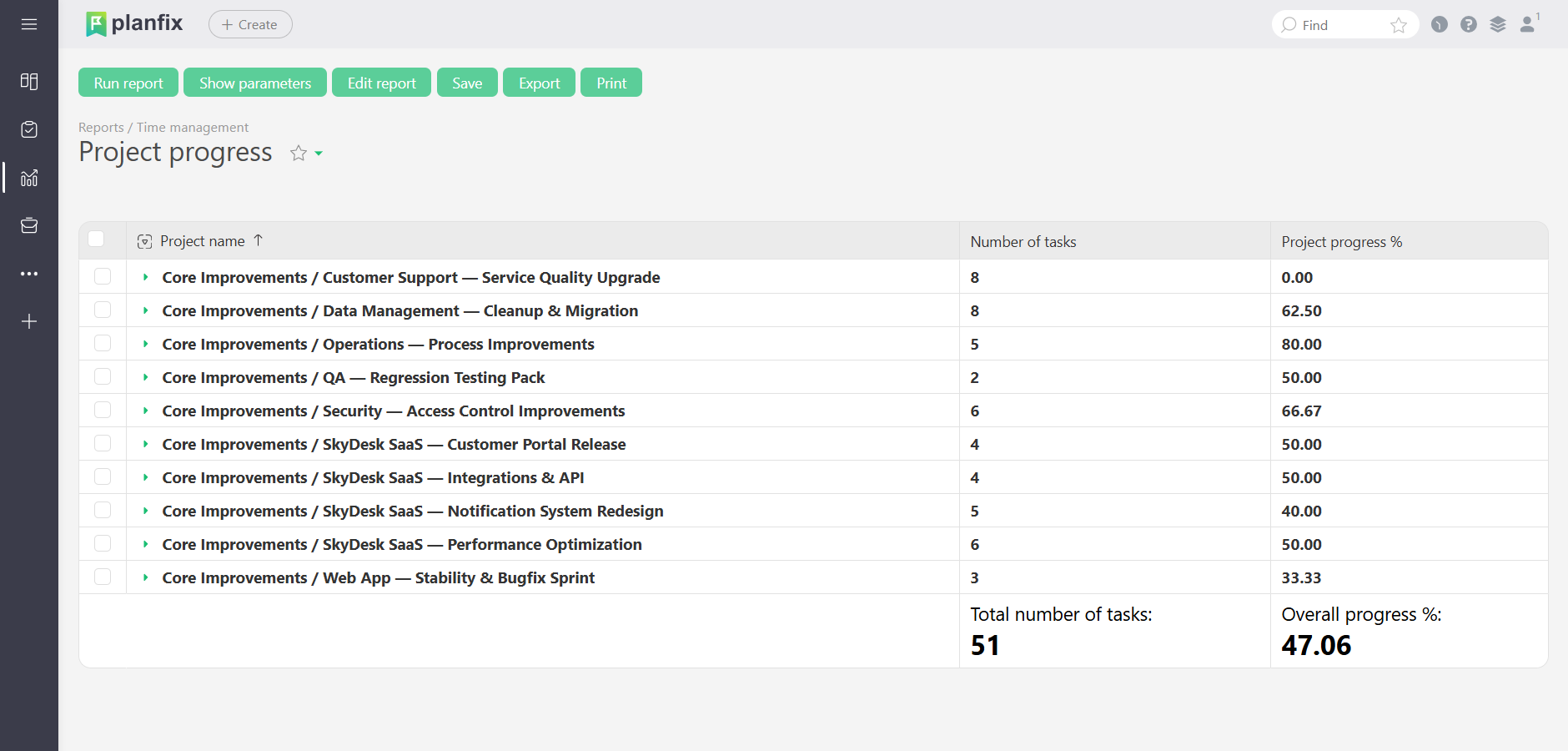Add a section with sidebar plus icon

pyautogui.click(x=29, y=321)
